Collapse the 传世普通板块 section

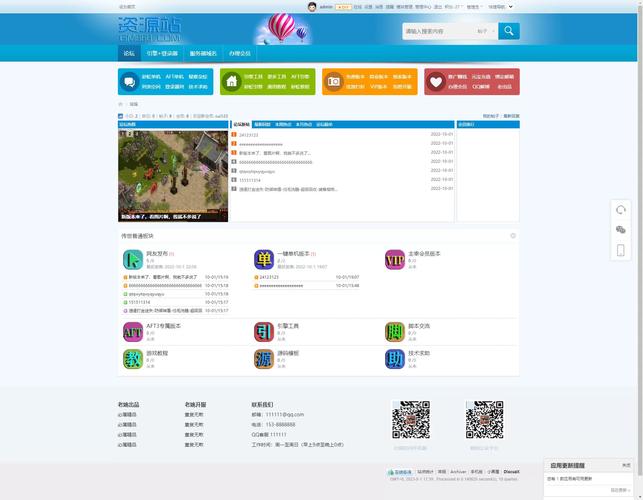(513, 236)
